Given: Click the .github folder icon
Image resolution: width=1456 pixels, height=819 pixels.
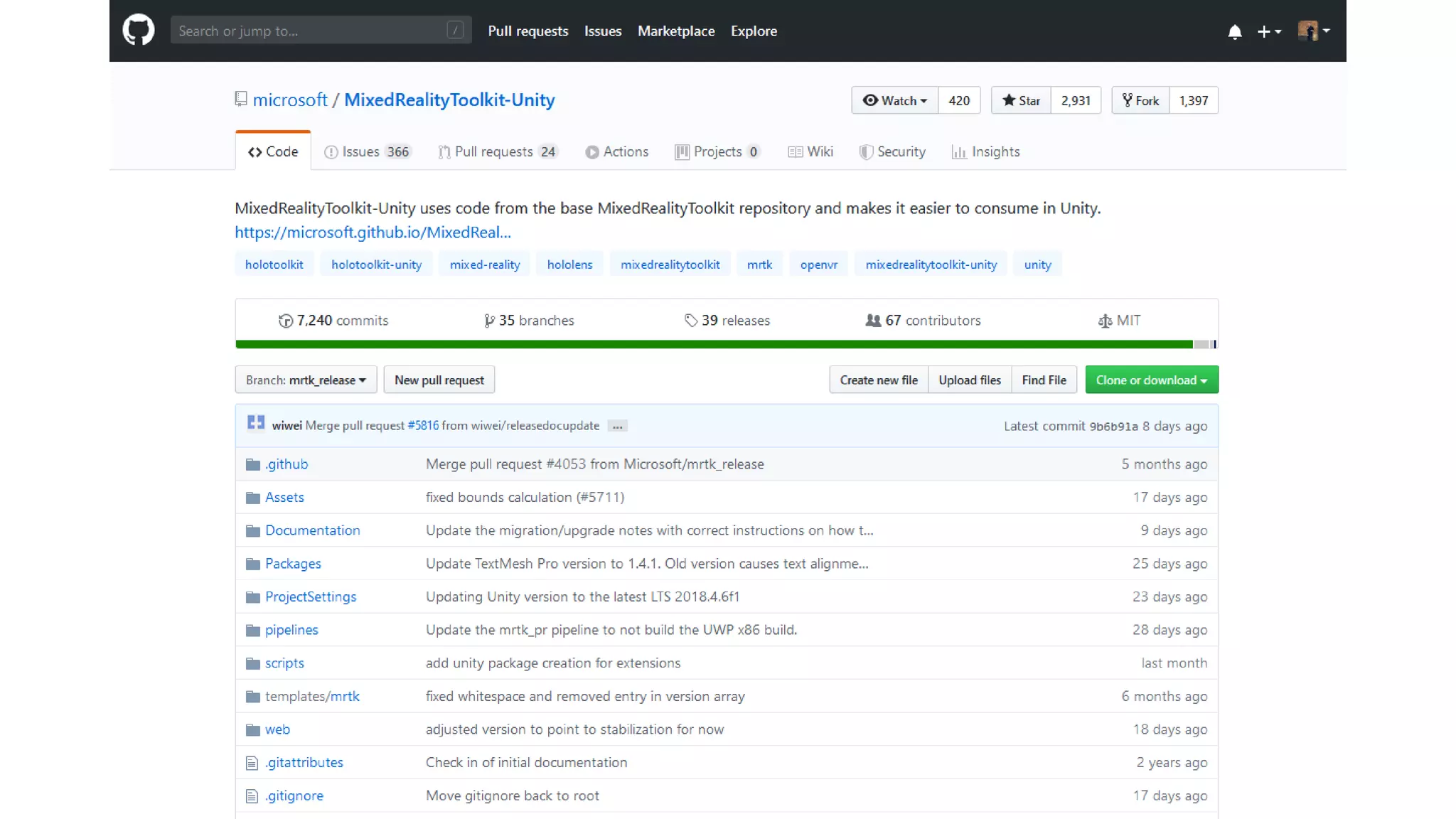Looking at the screenshot, I should click(252, 464).
